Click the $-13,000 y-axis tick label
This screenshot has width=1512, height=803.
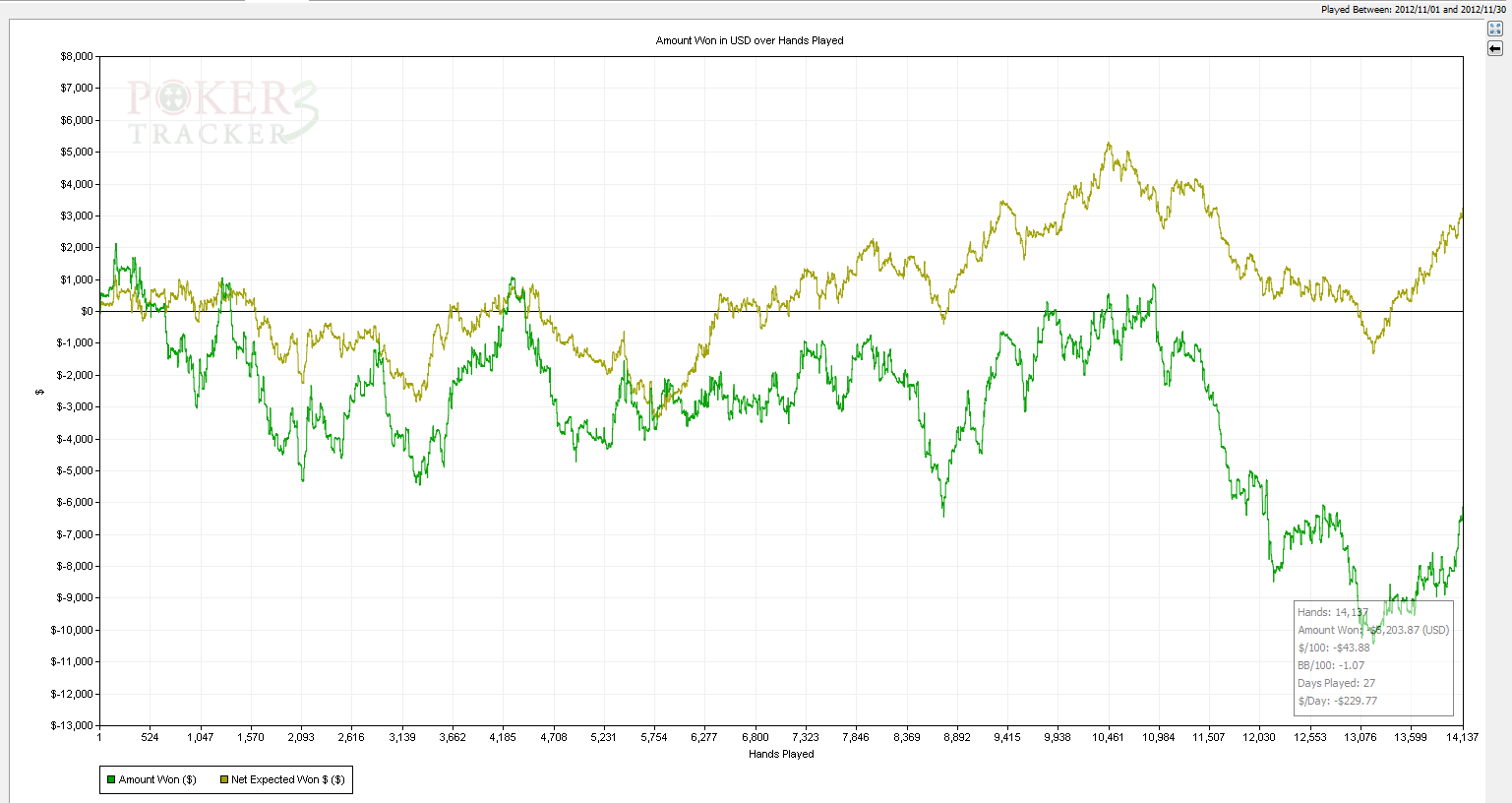pos(73,725)
